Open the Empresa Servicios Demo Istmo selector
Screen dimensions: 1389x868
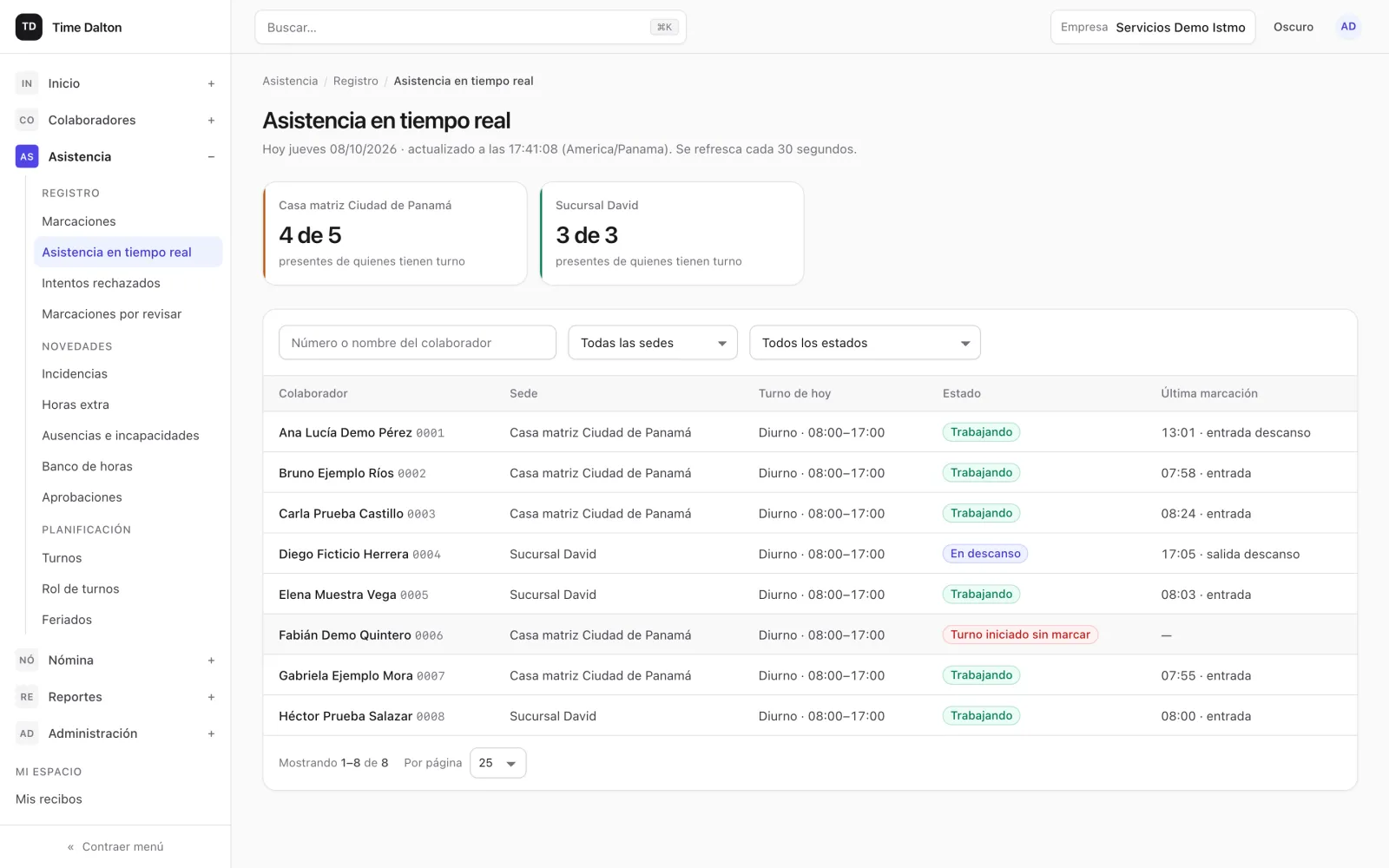coord(1152,27)
